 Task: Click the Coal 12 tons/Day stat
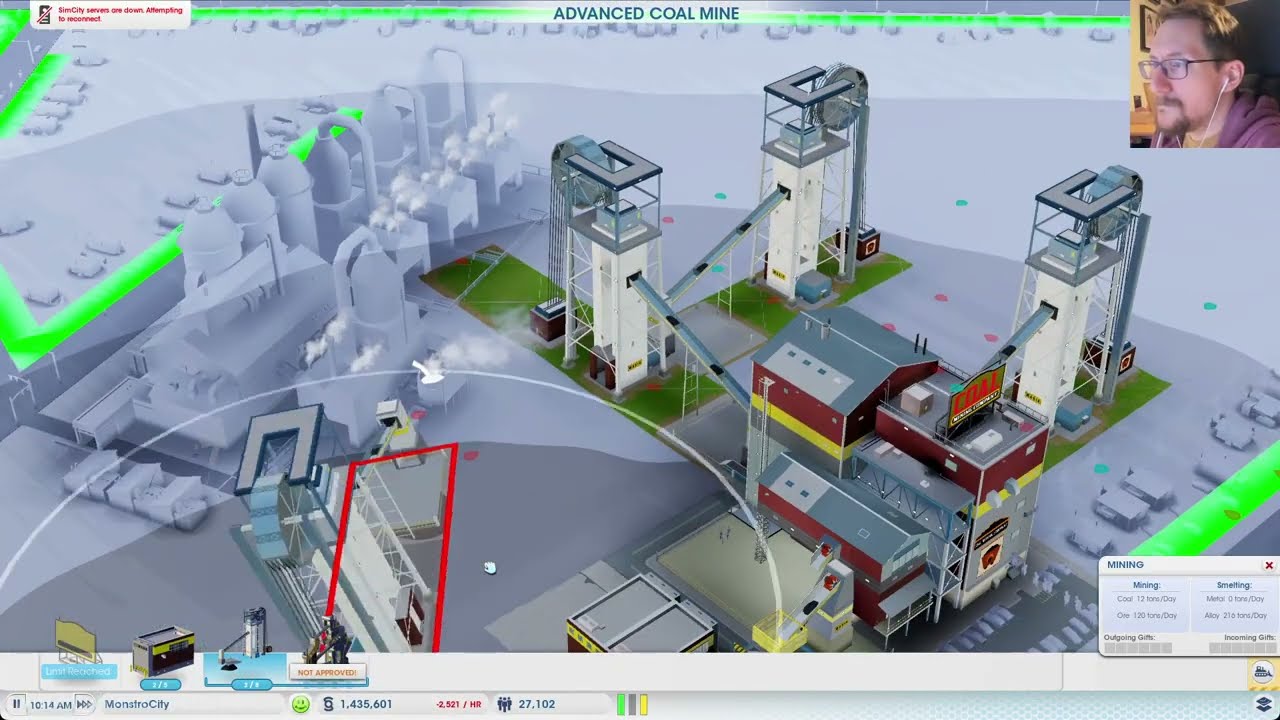pyautogui.click(x=1146, y=599)
